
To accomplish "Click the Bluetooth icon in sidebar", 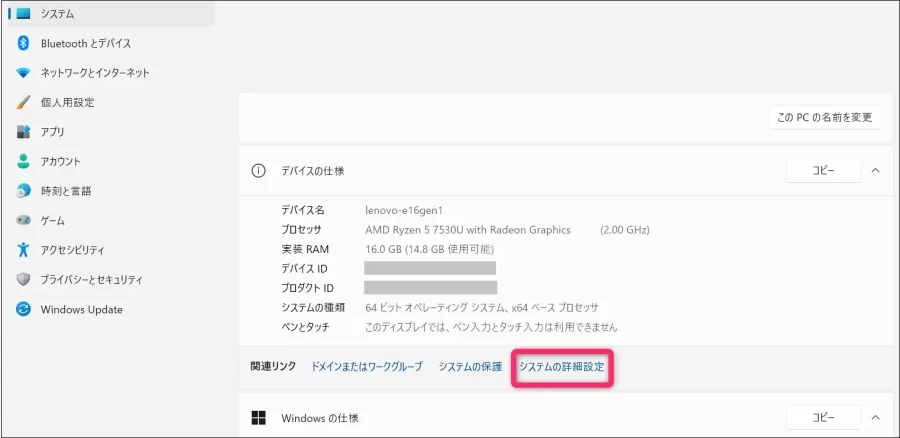I will tap(23, 43).
